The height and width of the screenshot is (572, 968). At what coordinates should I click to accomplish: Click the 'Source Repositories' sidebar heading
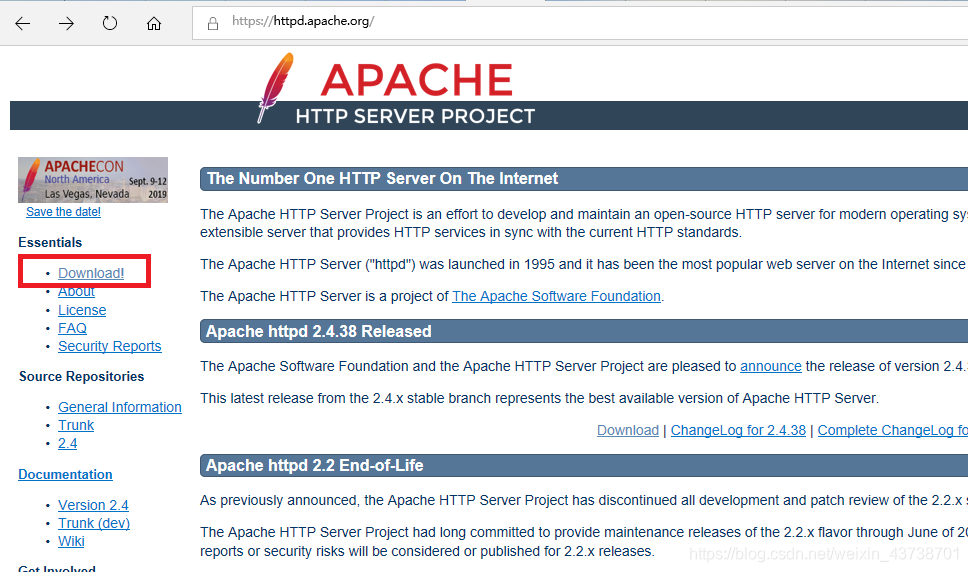pyautogui.click(x=81, y=376)
